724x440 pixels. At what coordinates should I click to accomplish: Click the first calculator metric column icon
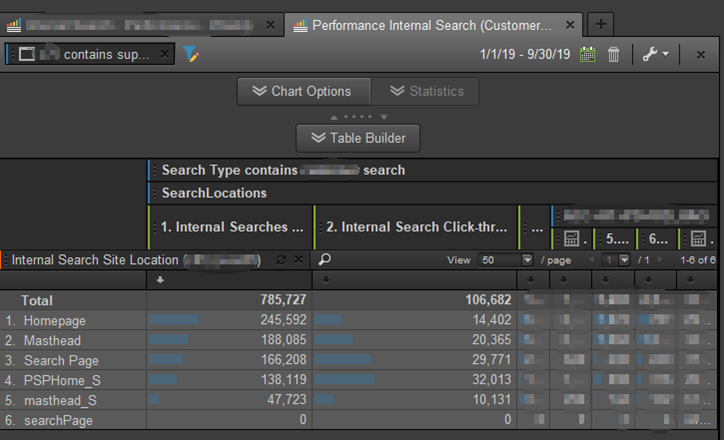[x=571, y=239]
